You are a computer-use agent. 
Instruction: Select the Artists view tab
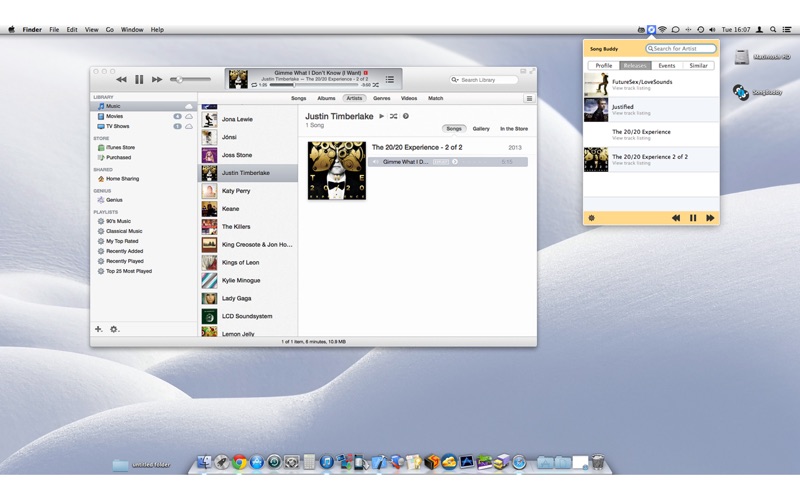(x=354, y=98)
